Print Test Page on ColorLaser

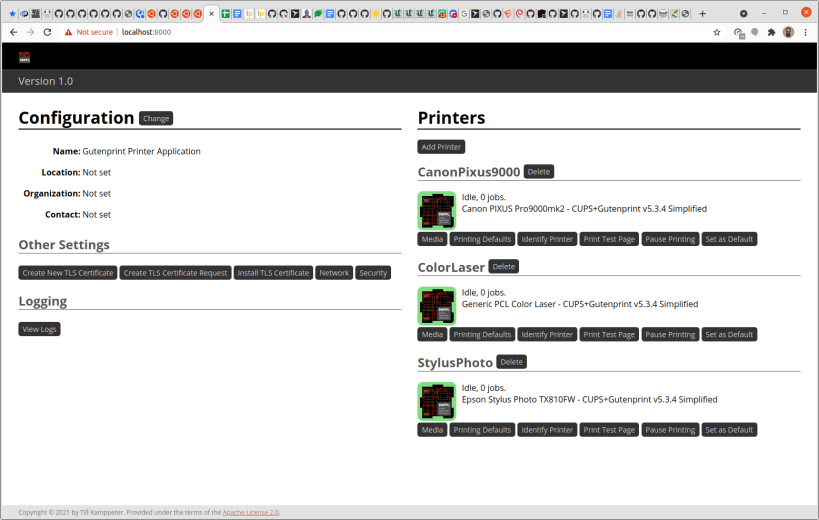609,335
